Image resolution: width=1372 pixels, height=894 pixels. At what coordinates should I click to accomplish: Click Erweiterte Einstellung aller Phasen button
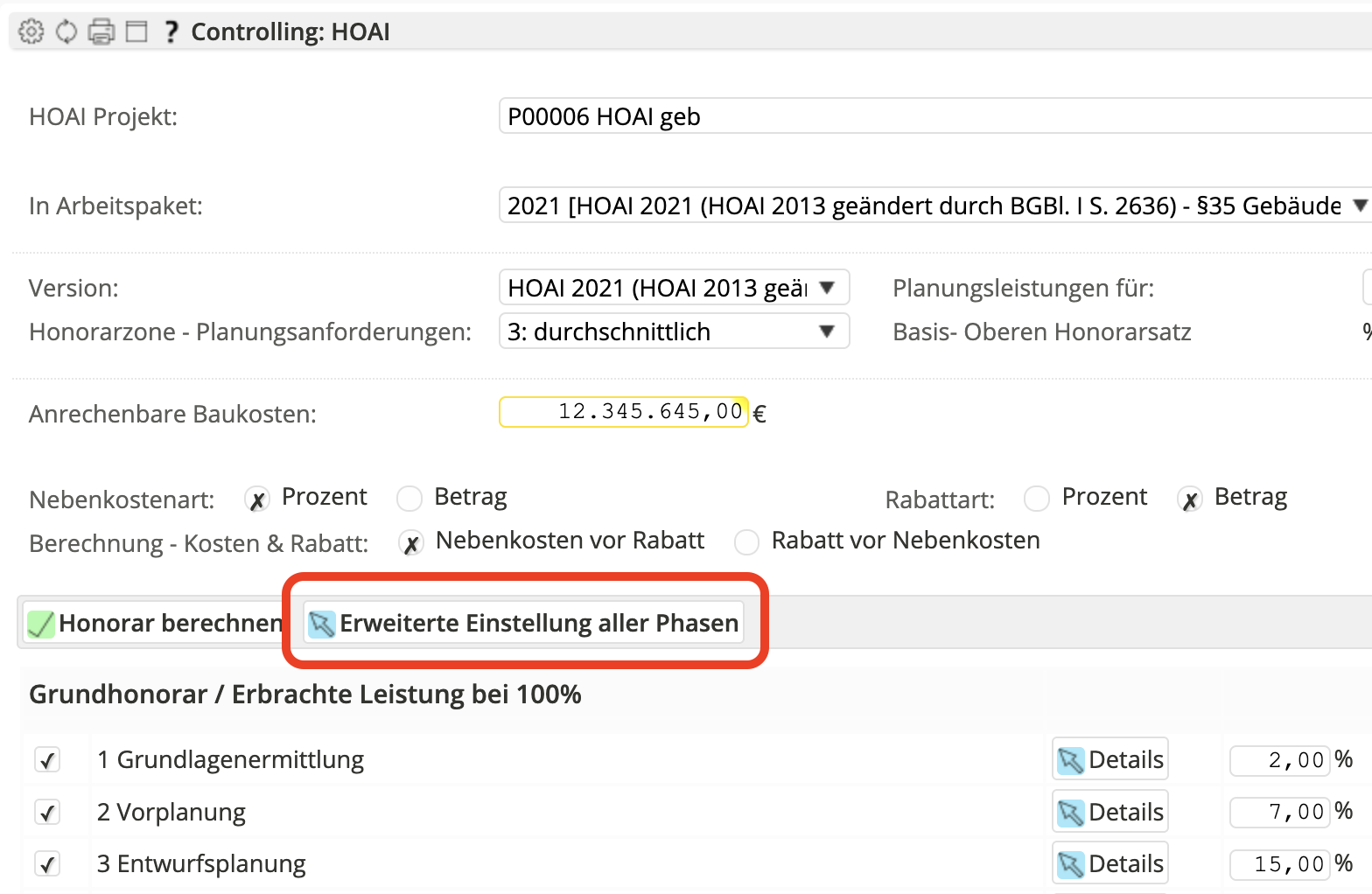click(524, 623)
